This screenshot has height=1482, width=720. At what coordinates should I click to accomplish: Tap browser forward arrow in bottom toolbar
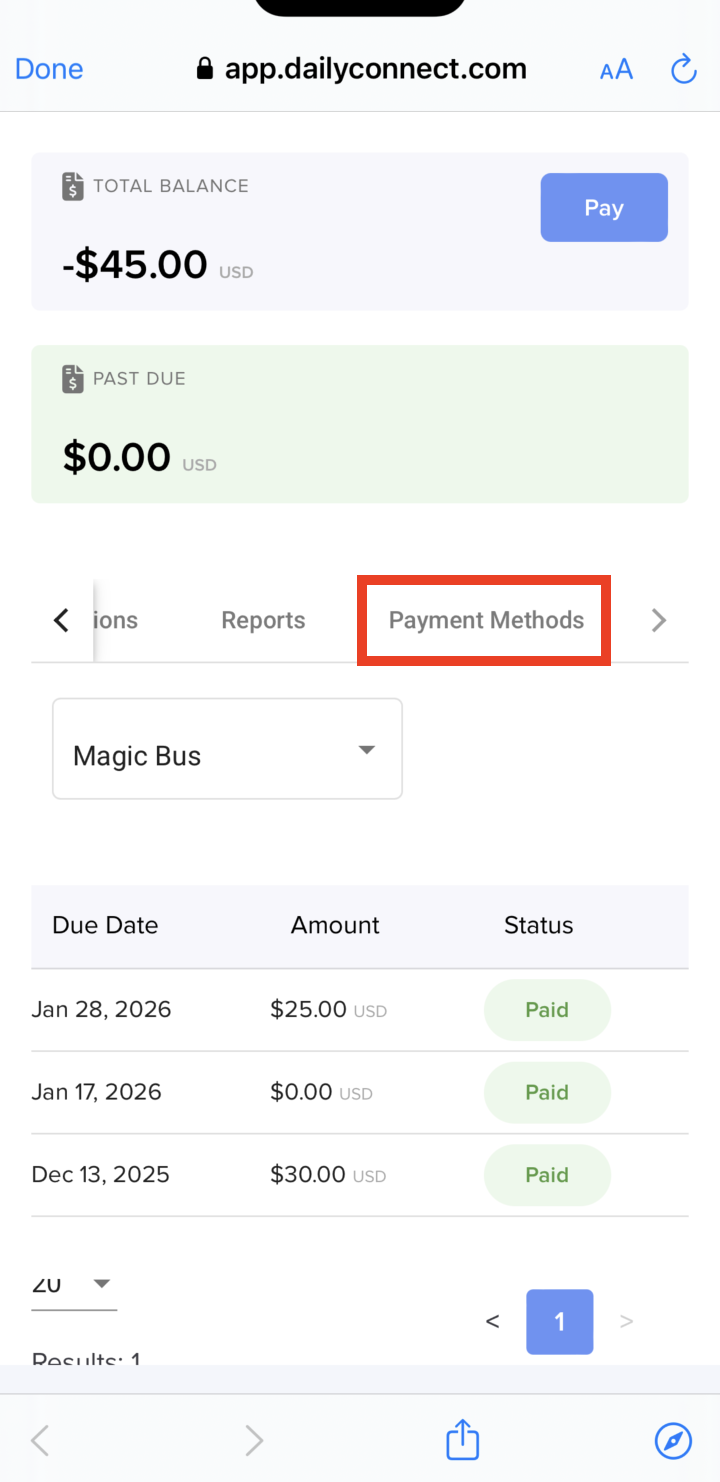tap(254, 1441)
